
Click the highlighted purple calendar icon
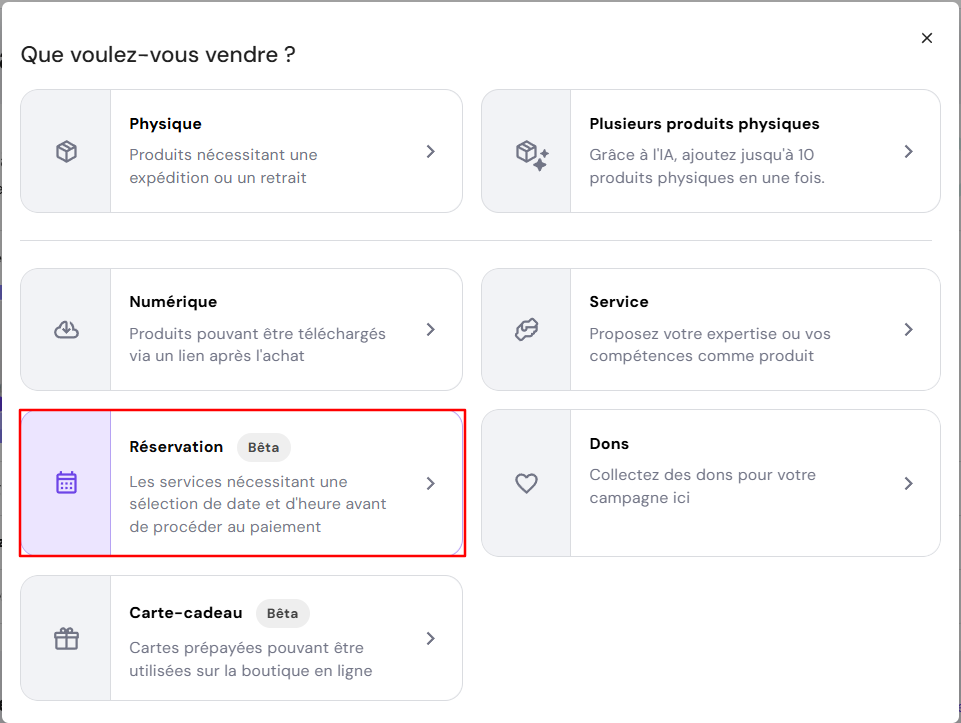point(65,483)
